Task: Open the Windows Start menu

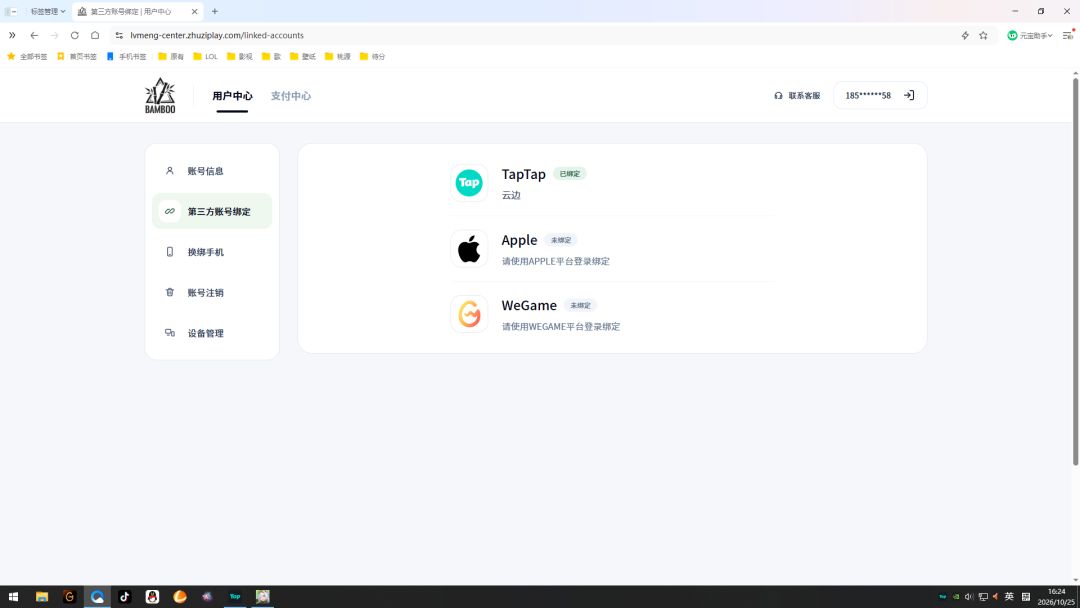Action: point(13,597)
